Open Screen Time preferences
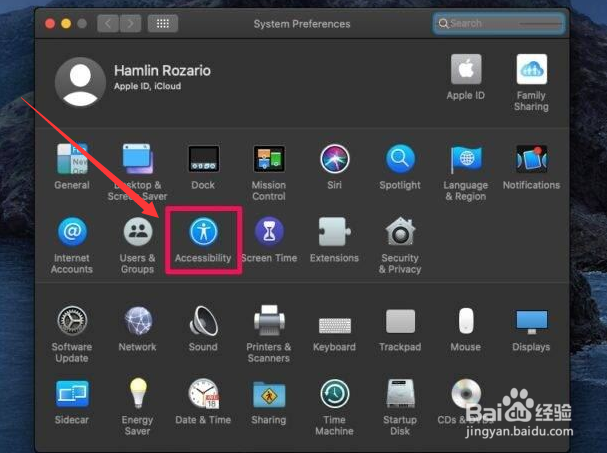607x453 pixels. [269, 232]
